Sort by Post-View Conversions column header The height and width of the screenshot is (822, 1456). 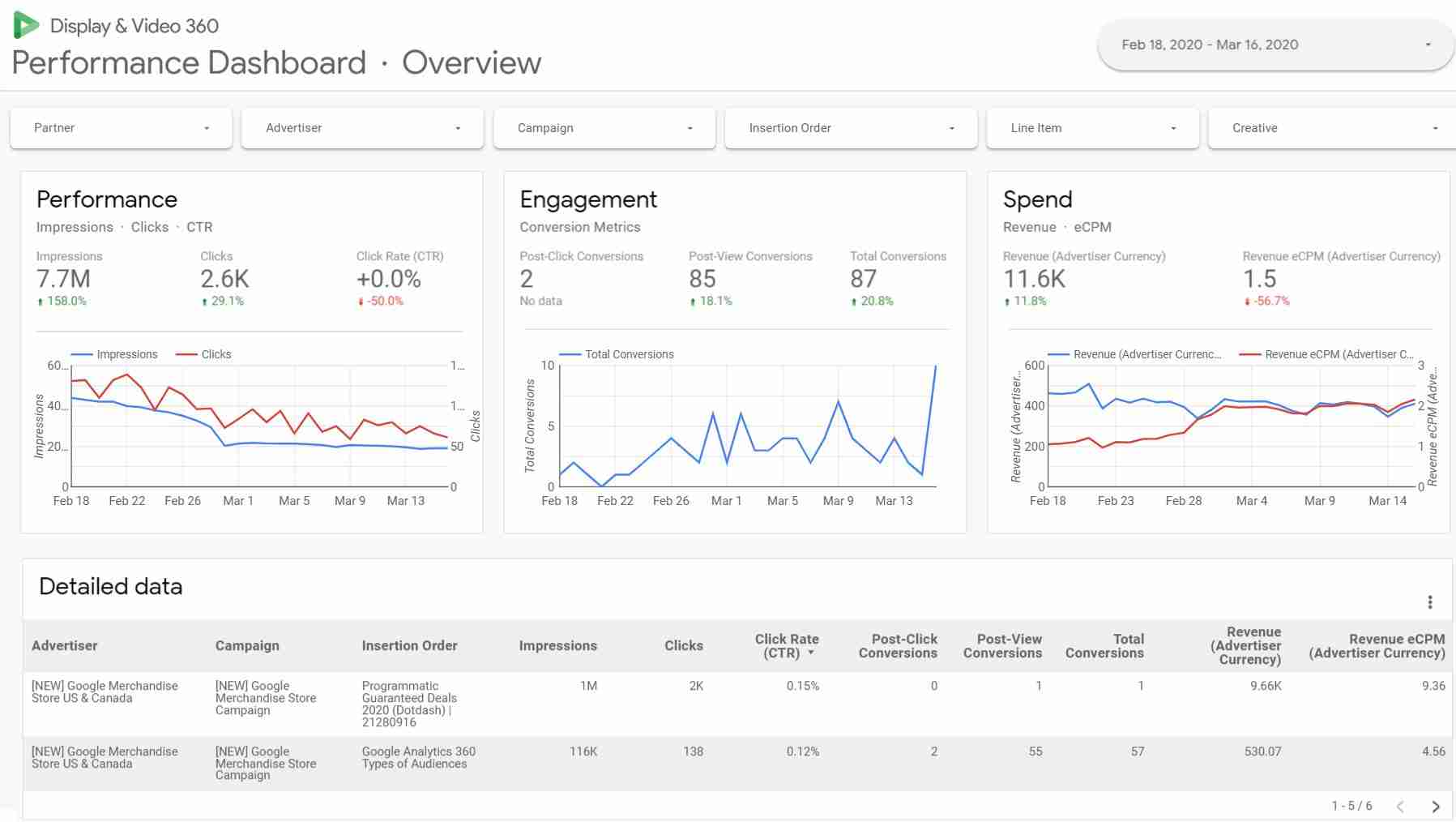point(1002,646)
